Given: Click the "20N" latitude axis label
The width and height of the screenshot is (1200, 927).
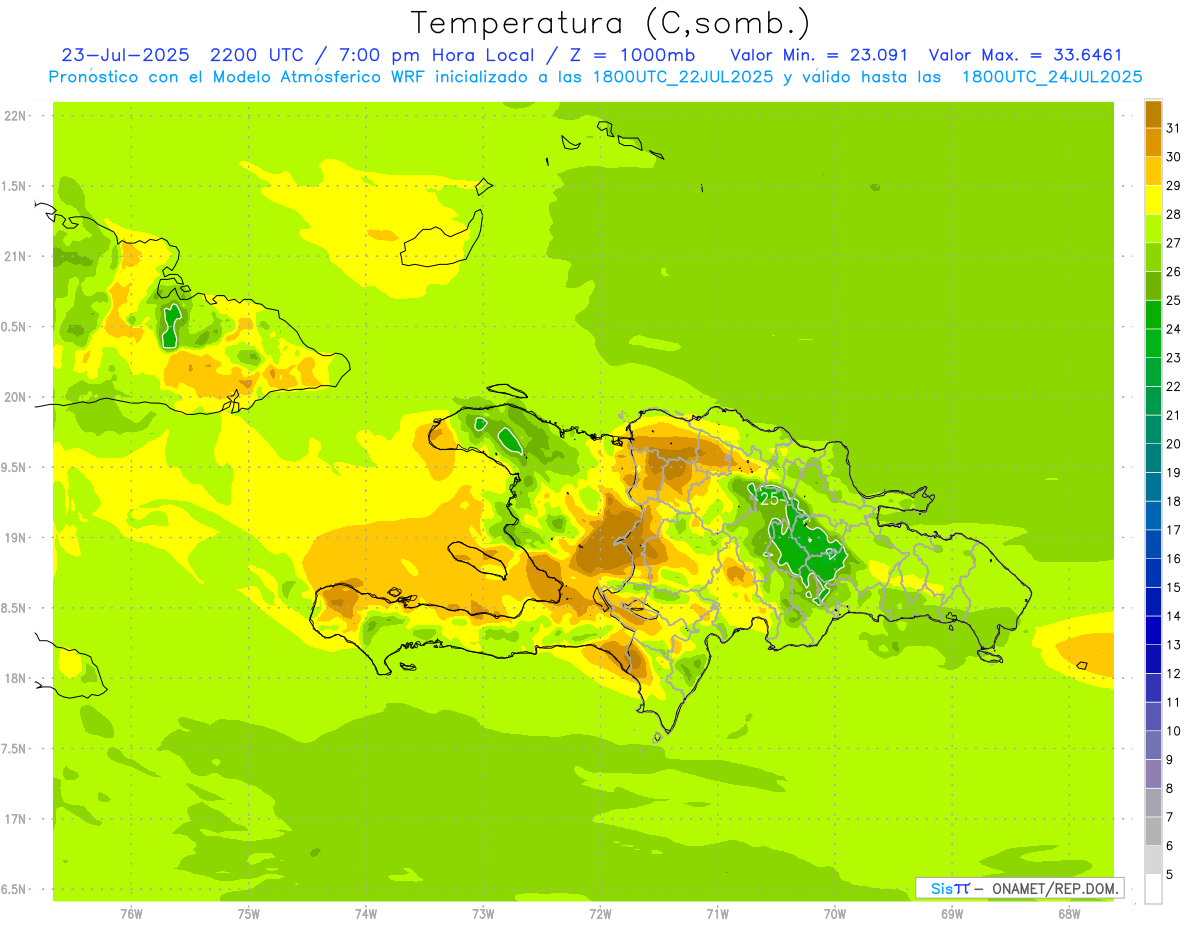Looking at the screenshot, I should (15, 397).
